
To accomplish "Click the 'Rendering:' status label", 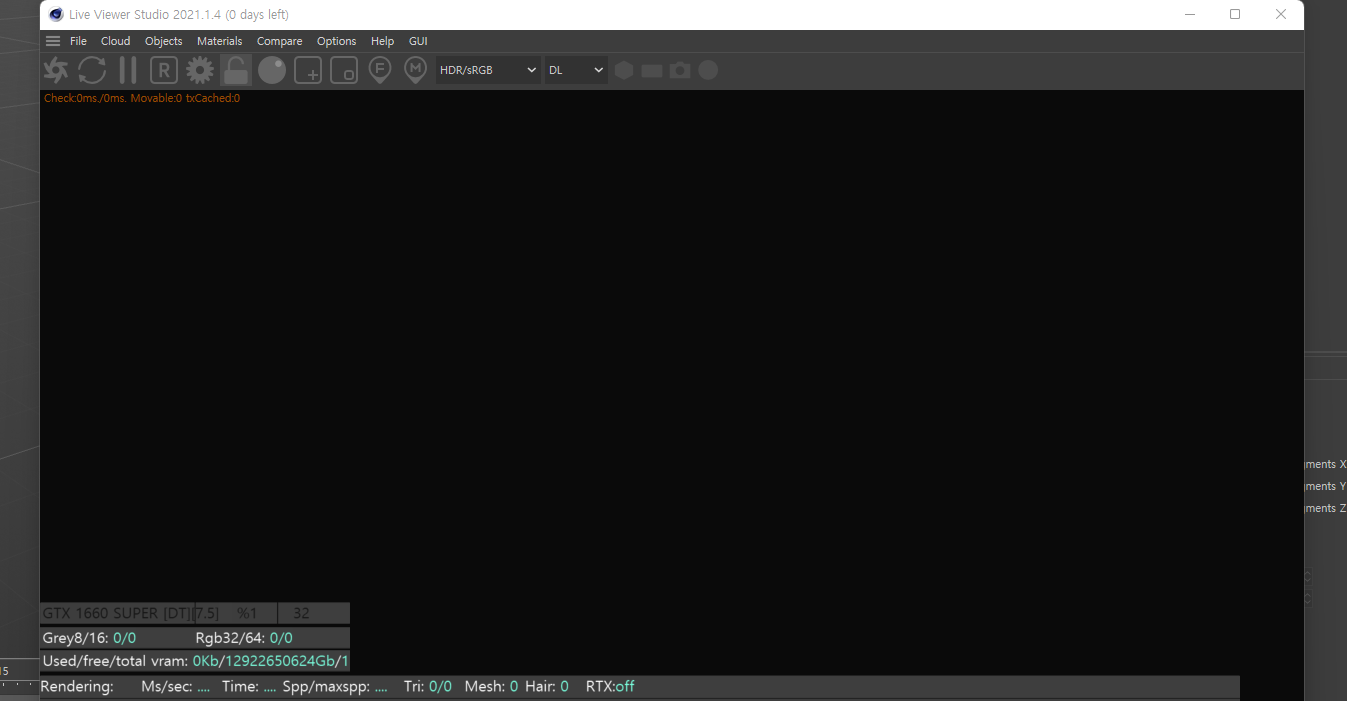I will (x=77, y=687).
